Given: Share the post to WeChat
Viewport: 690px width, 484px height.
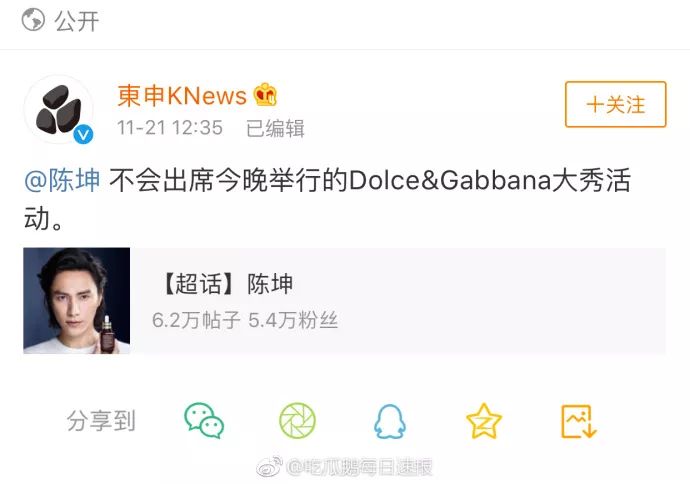Looking at the screenshot, I should point(204,421).
